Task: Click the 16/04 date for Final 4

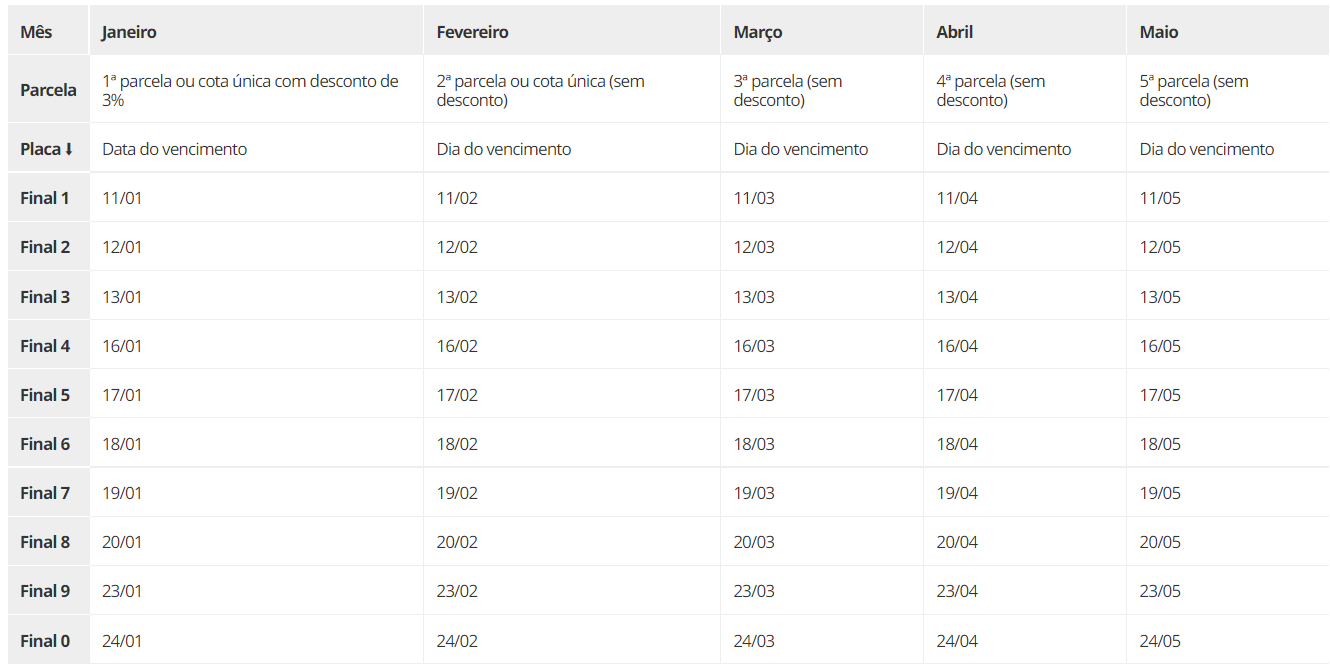Action: [957, 346]
